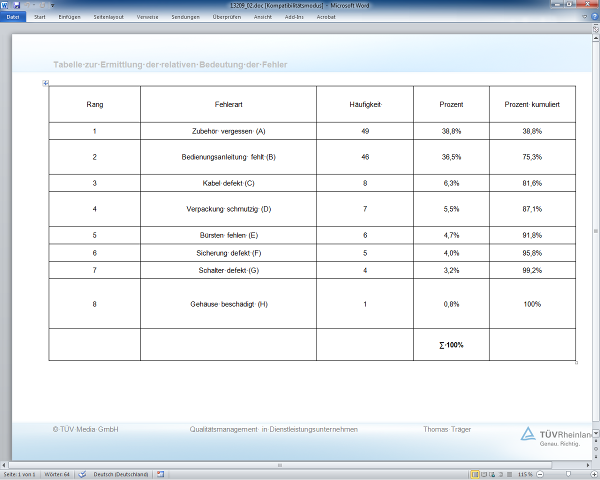
Task: Click the Wörter: 64 word count
Action: [56, 474]
